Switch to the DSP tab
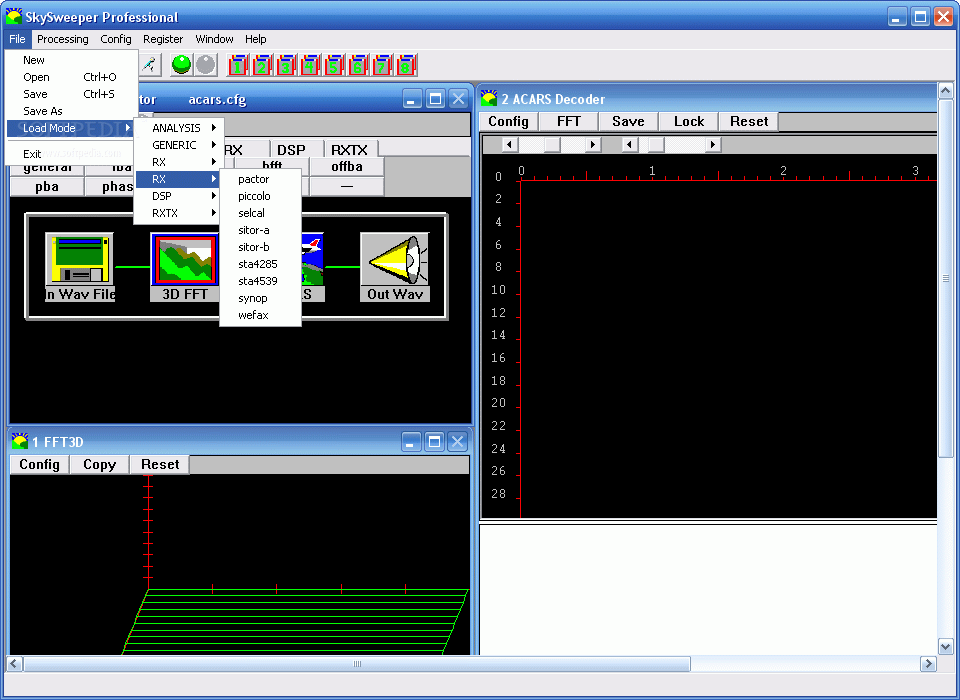Image resolution: width=960 pixels, height=700 pixels. pos(297,149)
